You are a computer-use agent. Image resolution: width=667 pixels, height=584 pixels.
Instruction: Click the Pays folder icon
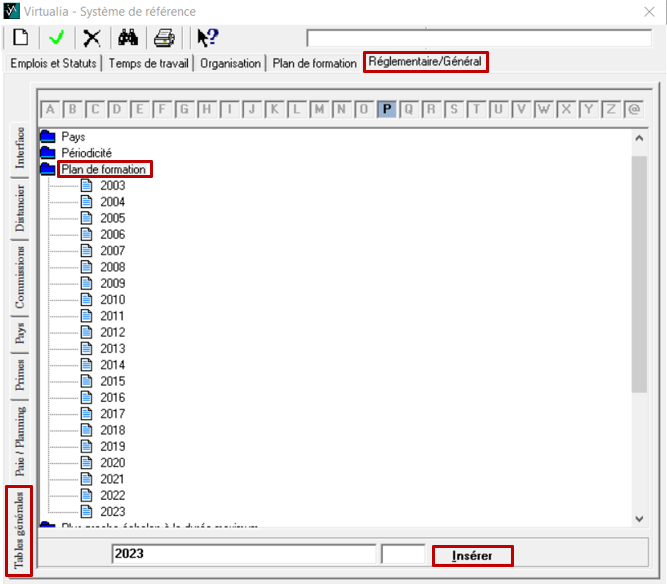coord(47,136)
